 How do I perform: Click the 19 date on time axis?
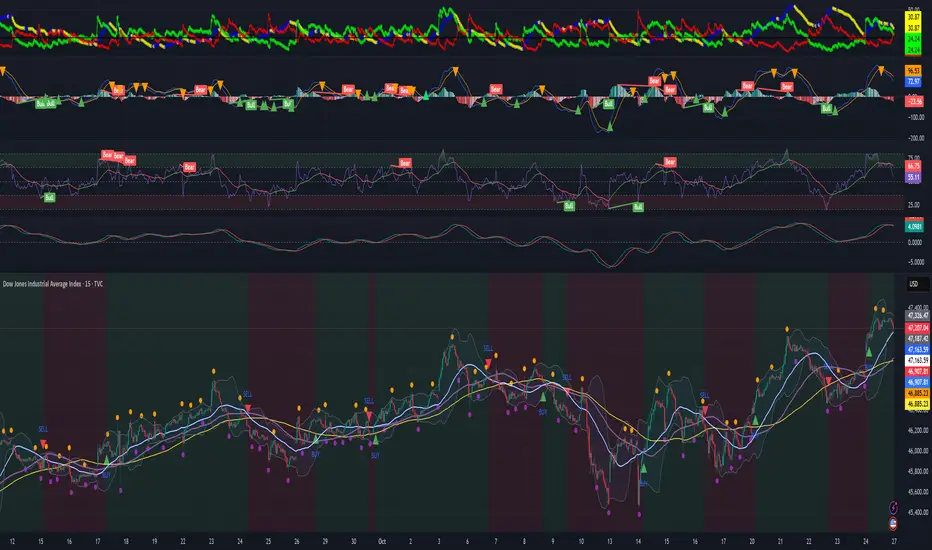point(155,541)
